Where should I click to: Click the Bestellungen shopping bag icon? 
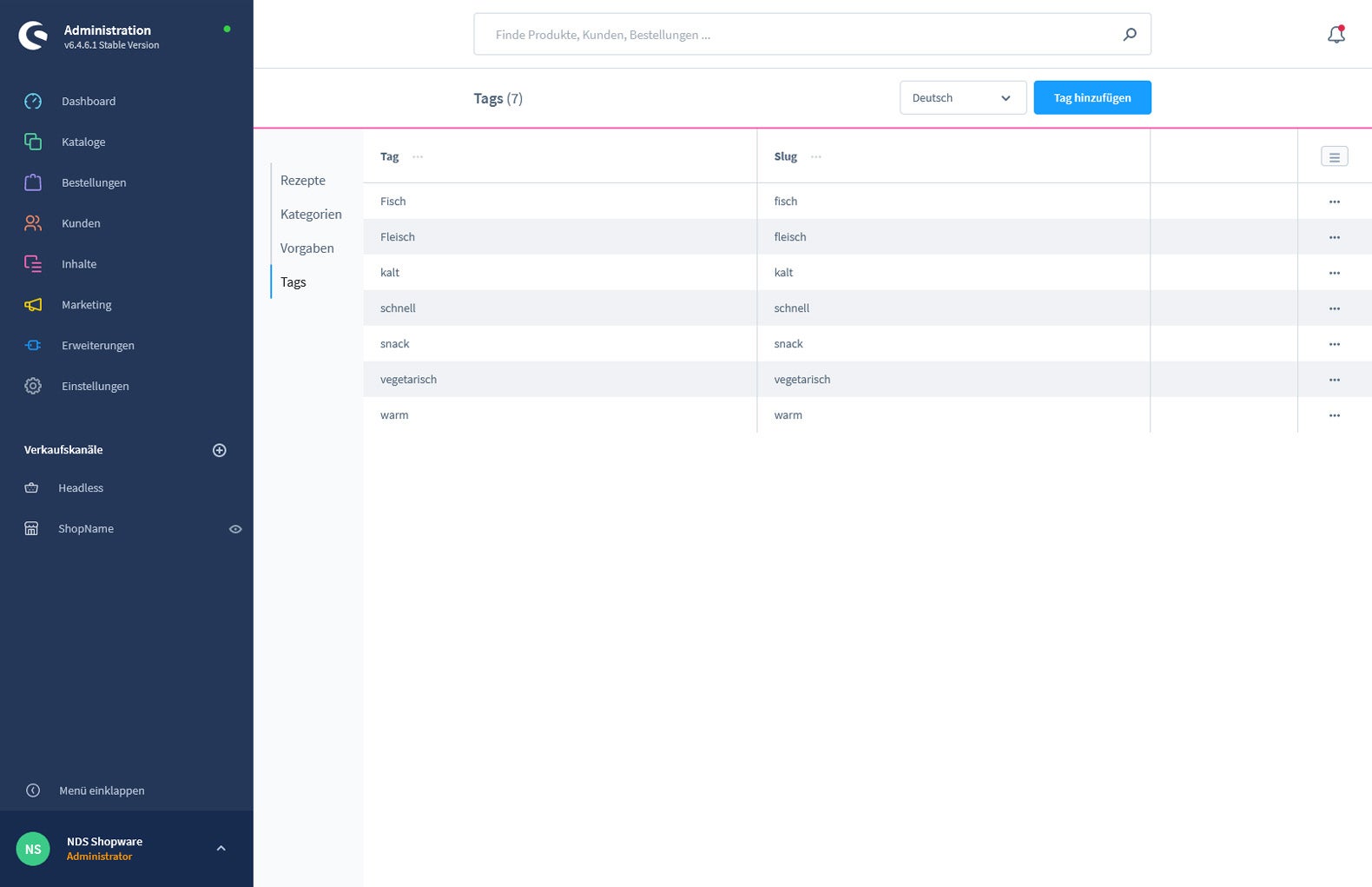click(33, 182)
